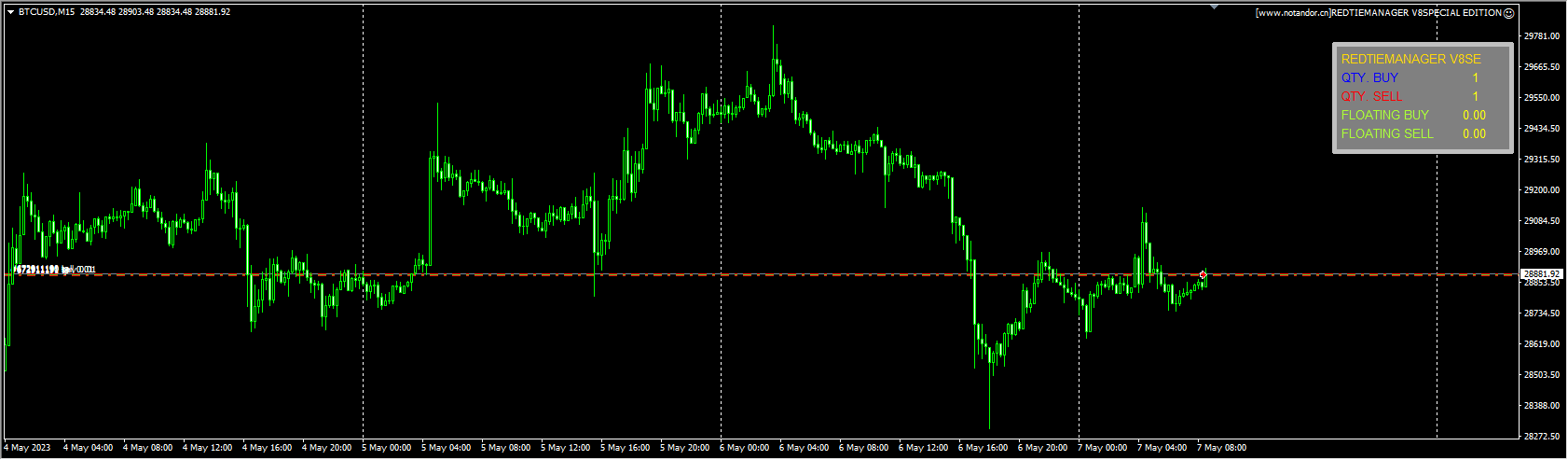Click the FLOATING BUY label
This screenshot has height=460, width=1568.
pyautogui.click(x=1384, y=115)
